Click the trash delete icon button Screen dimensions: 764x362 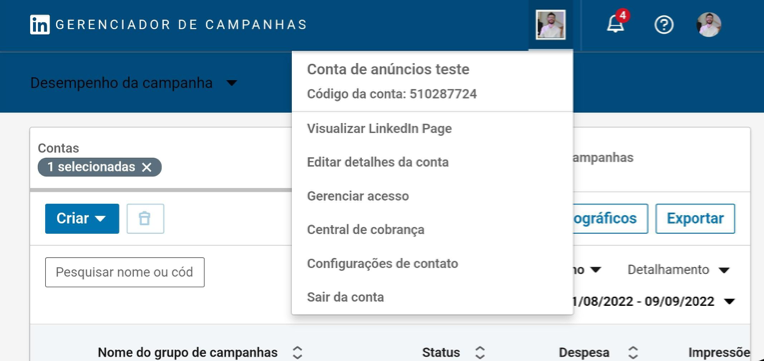(x=145, y=219)
